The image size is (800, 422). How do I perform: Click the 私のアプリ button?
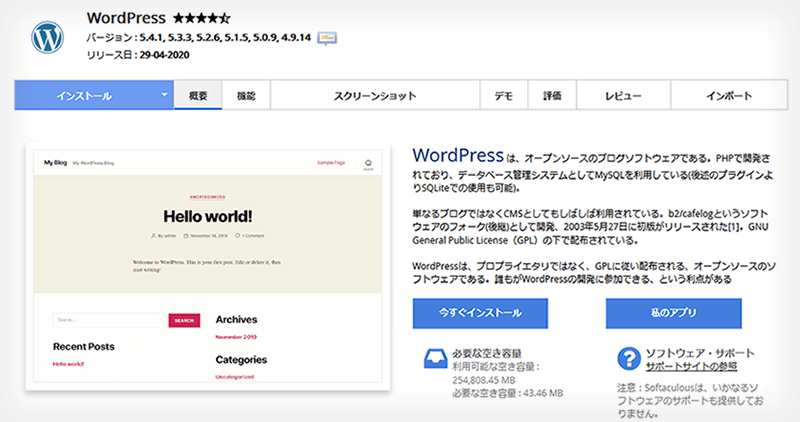(x=673, y=313)
